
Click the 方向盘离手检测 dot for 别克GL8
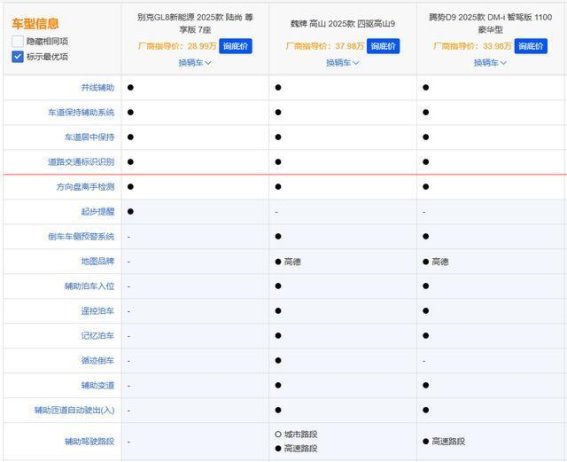click(x=131, y=187)
